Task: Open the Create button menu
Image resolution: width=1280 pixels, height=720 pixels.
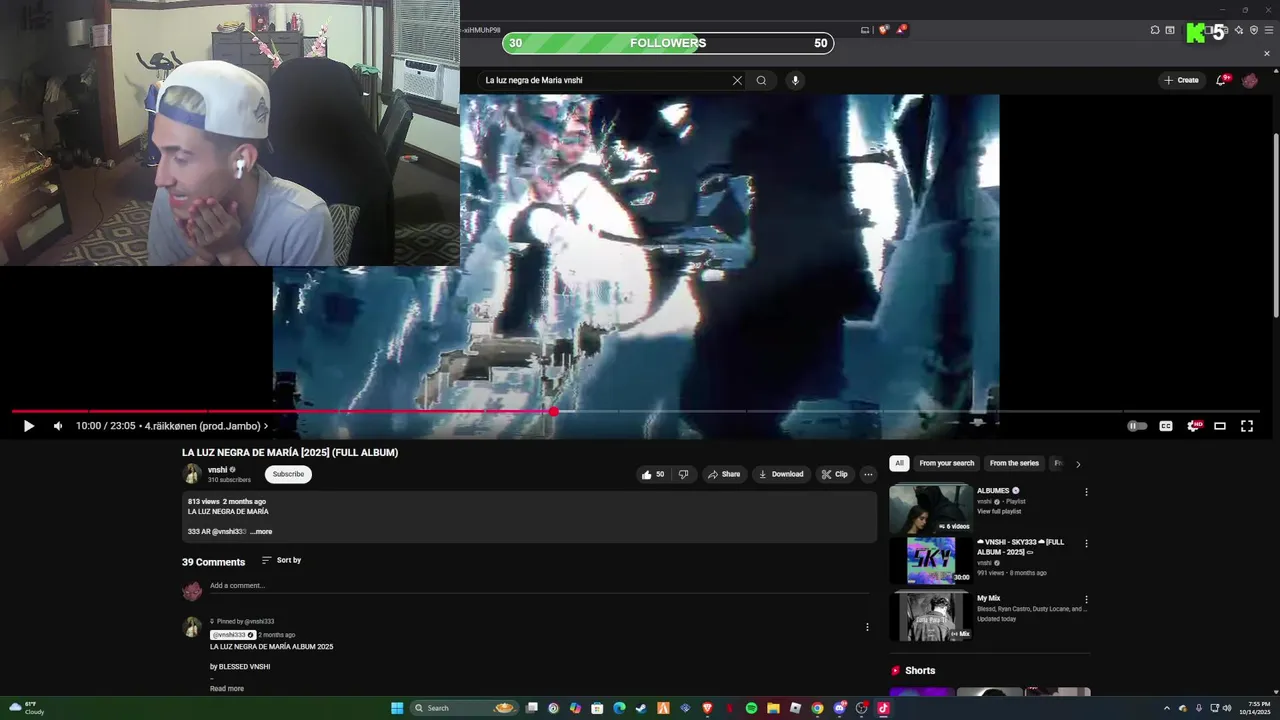Action: pos(1181,80)
